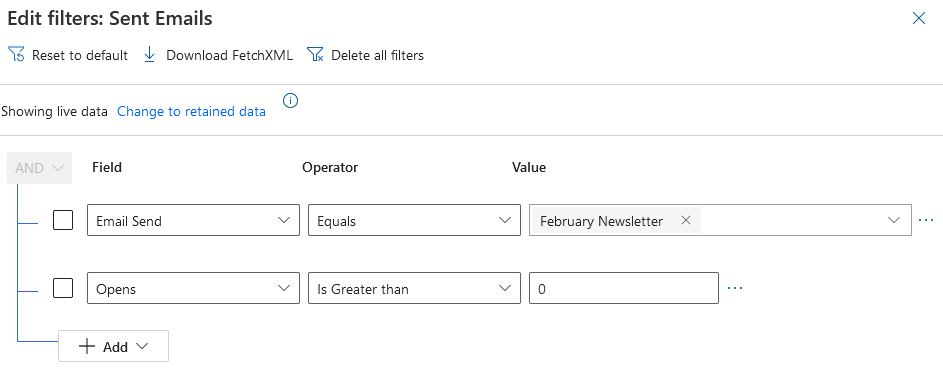Open more options for Email Send row

coord(926,221)
